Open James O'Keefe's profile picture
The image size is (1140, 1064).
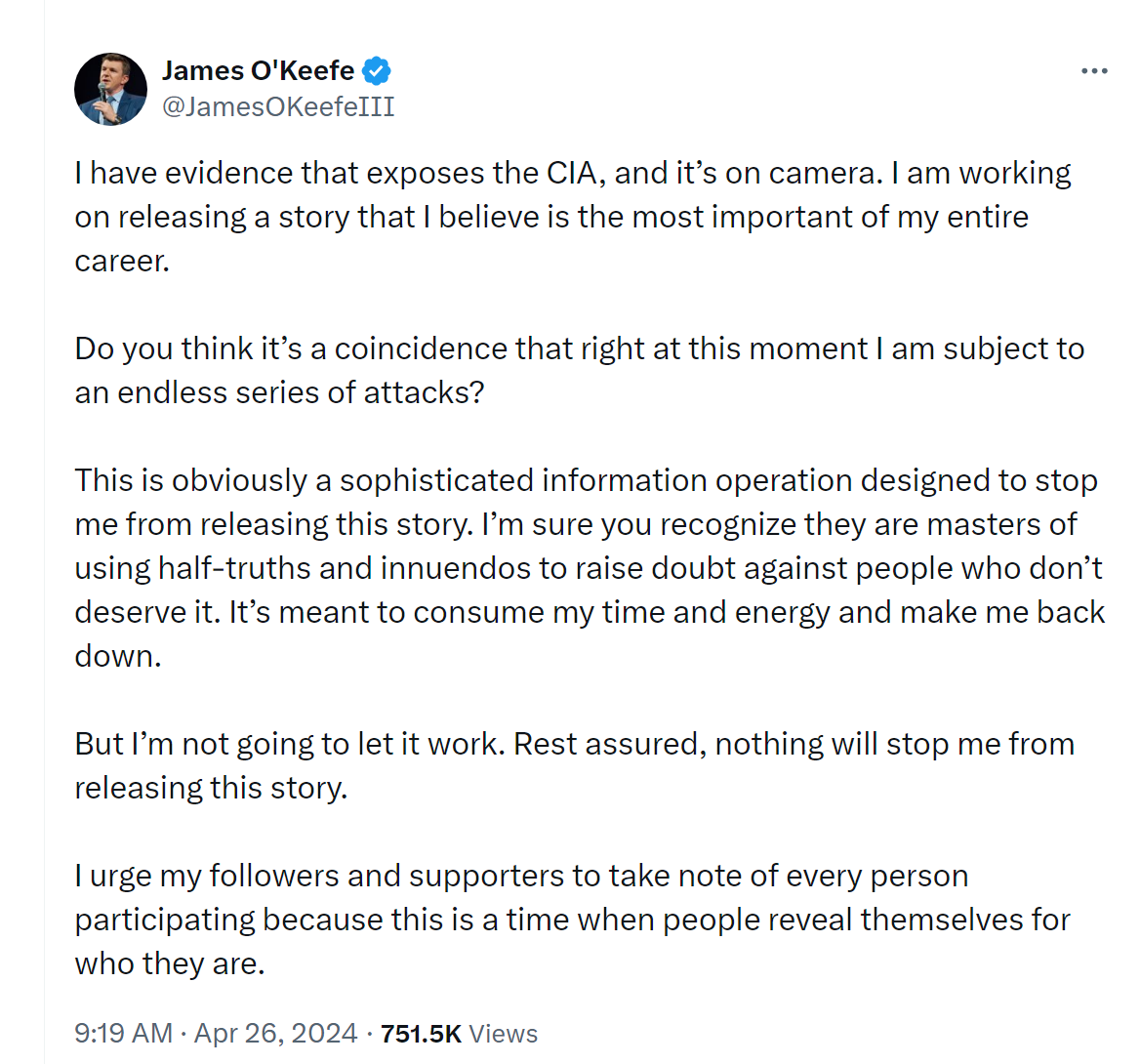[x=110, y=89]
